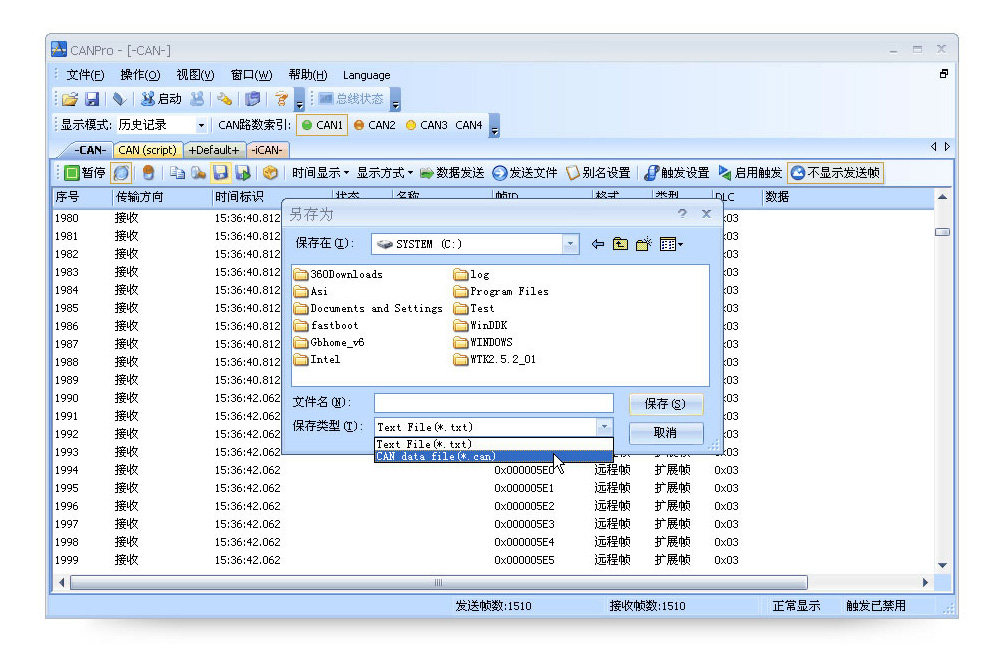The image size is (1000, 650).
Task: Switch to the CAN (script) tab
Action: pos(147,150)
